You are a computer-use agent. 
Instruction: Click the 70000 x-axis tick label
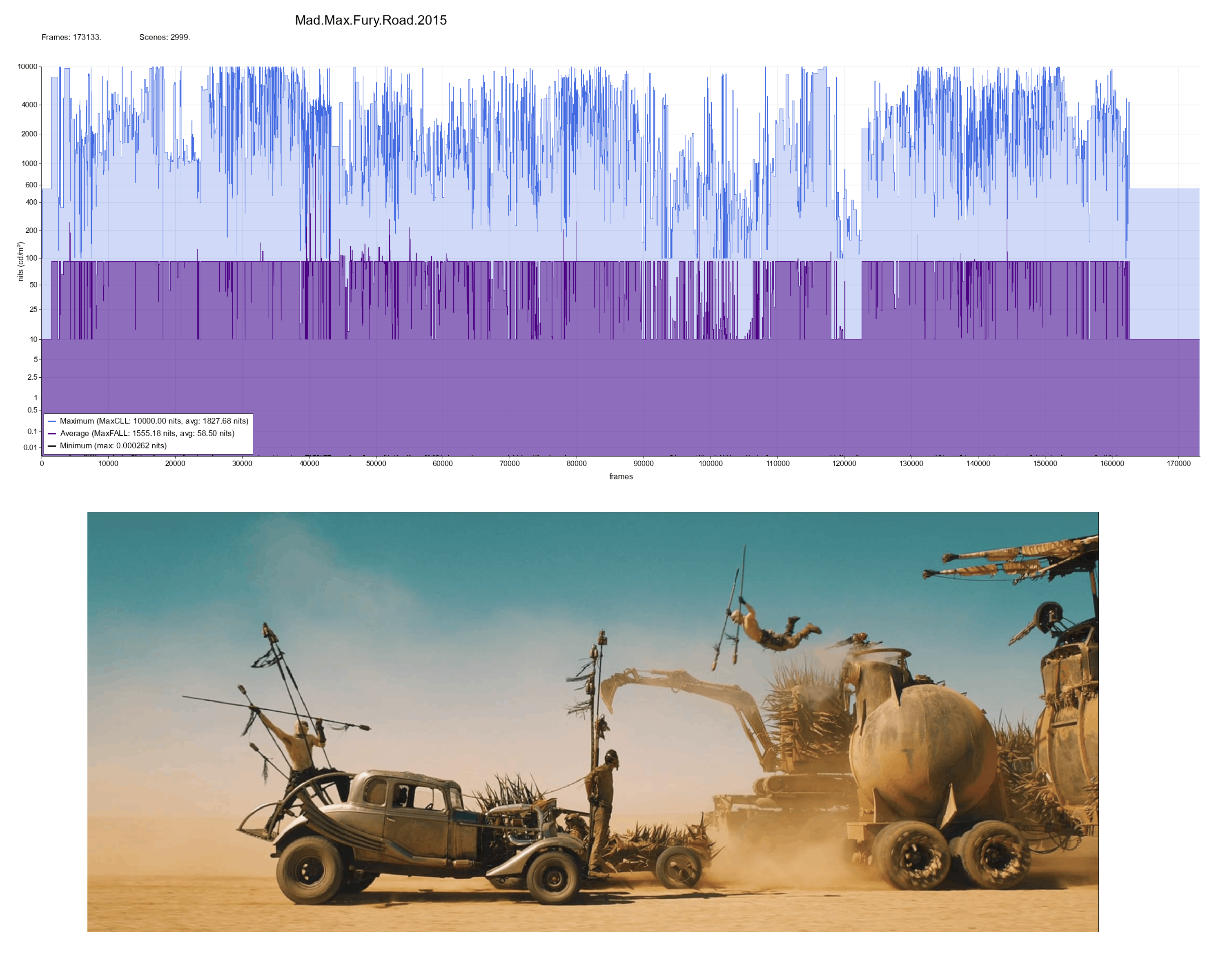point(510,463)
